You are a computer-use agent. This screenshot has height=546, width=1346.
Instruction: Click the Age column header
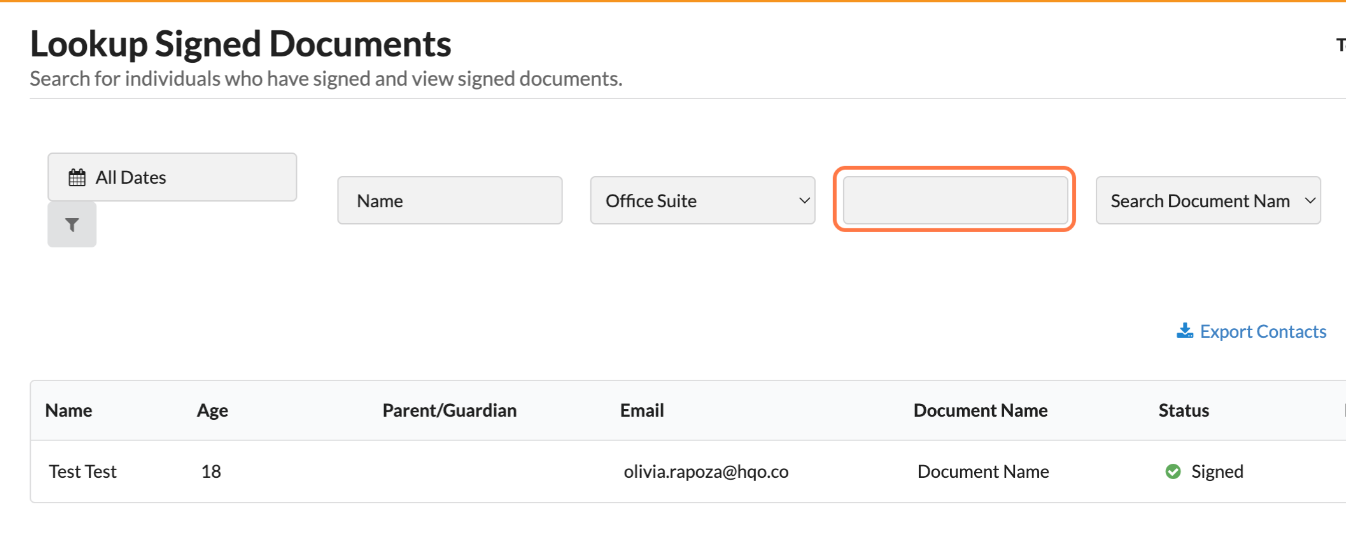(212, 411)
